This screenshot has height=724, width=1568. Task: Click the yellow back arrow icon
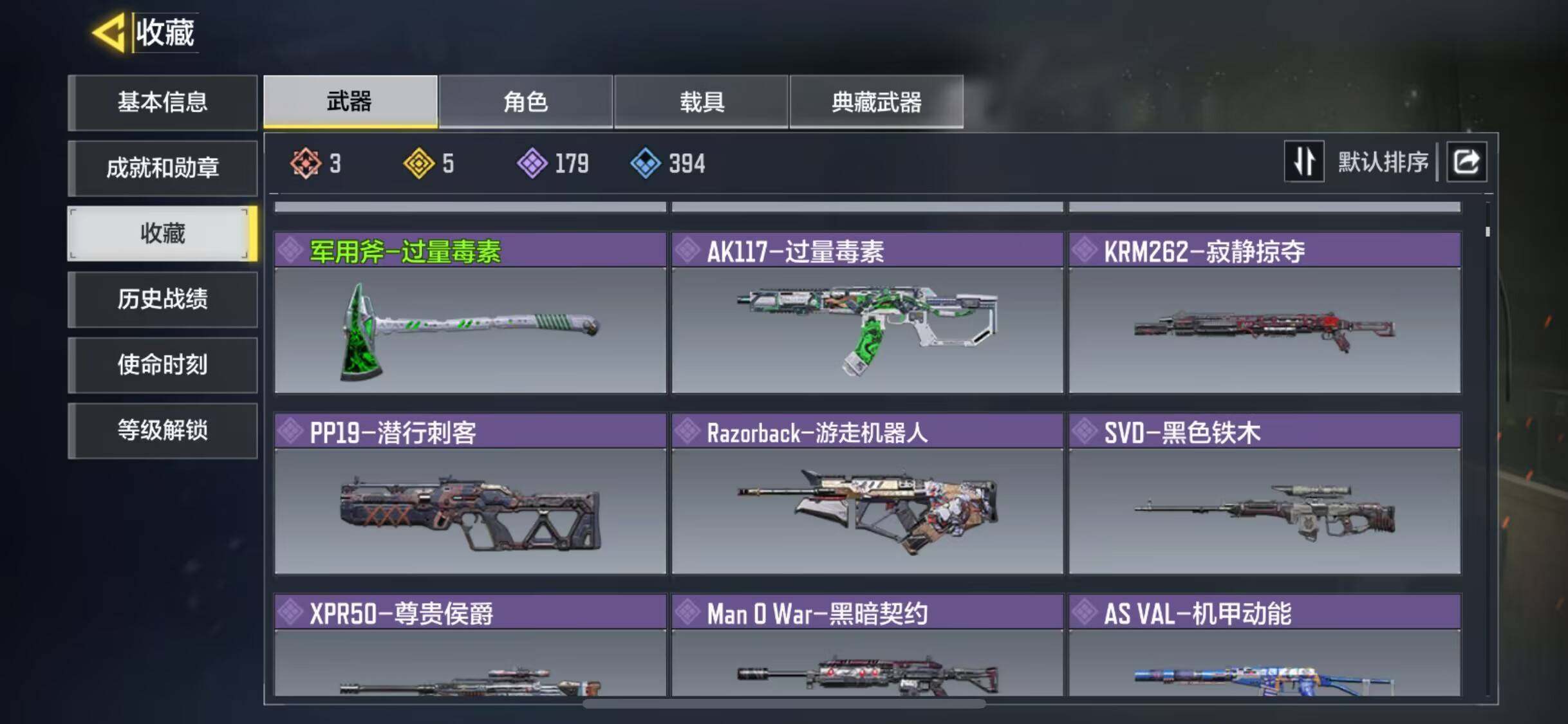[109, 32]
